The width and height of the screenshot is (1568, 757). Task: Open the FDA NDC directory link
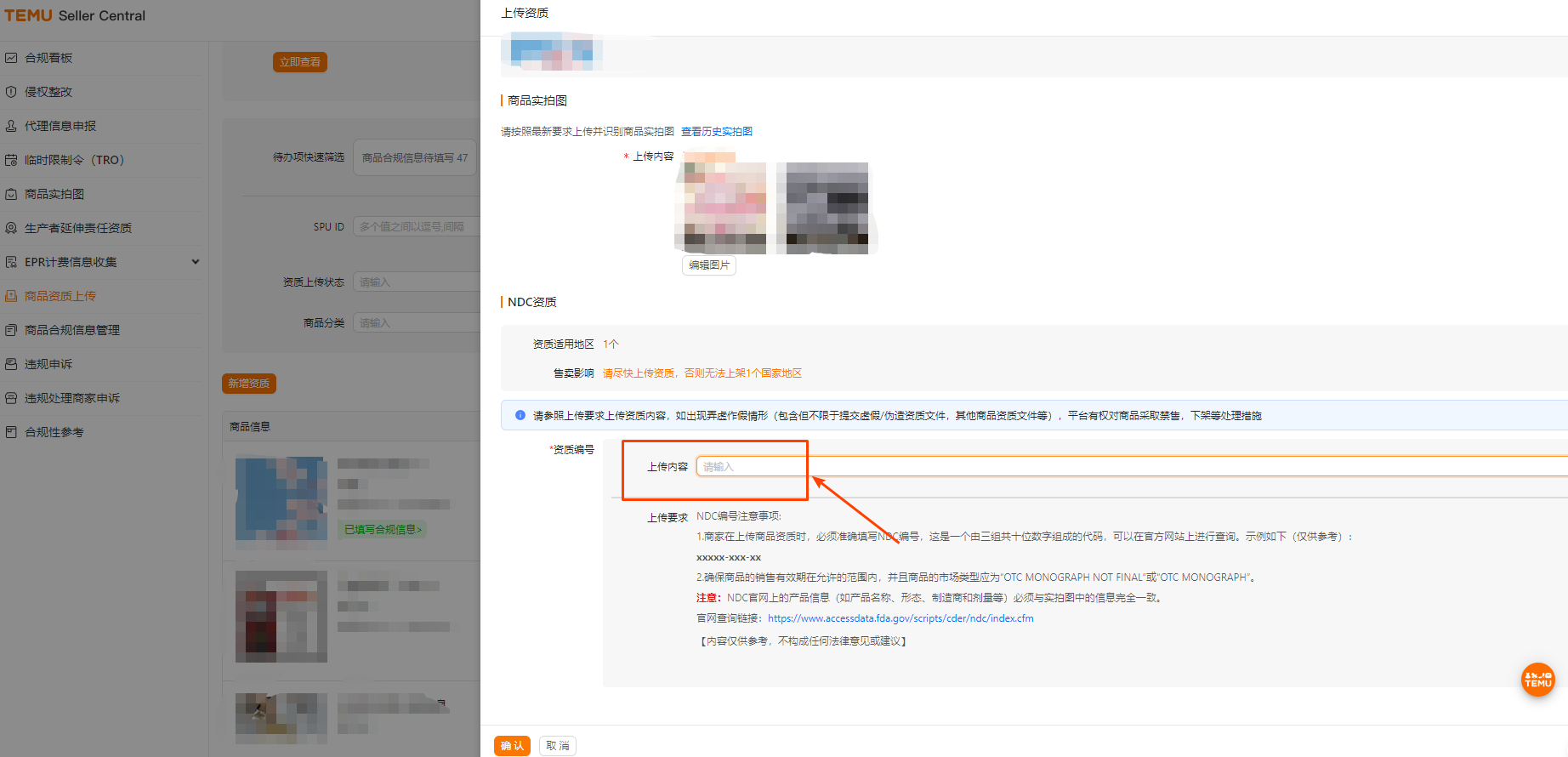coord(900,618)
